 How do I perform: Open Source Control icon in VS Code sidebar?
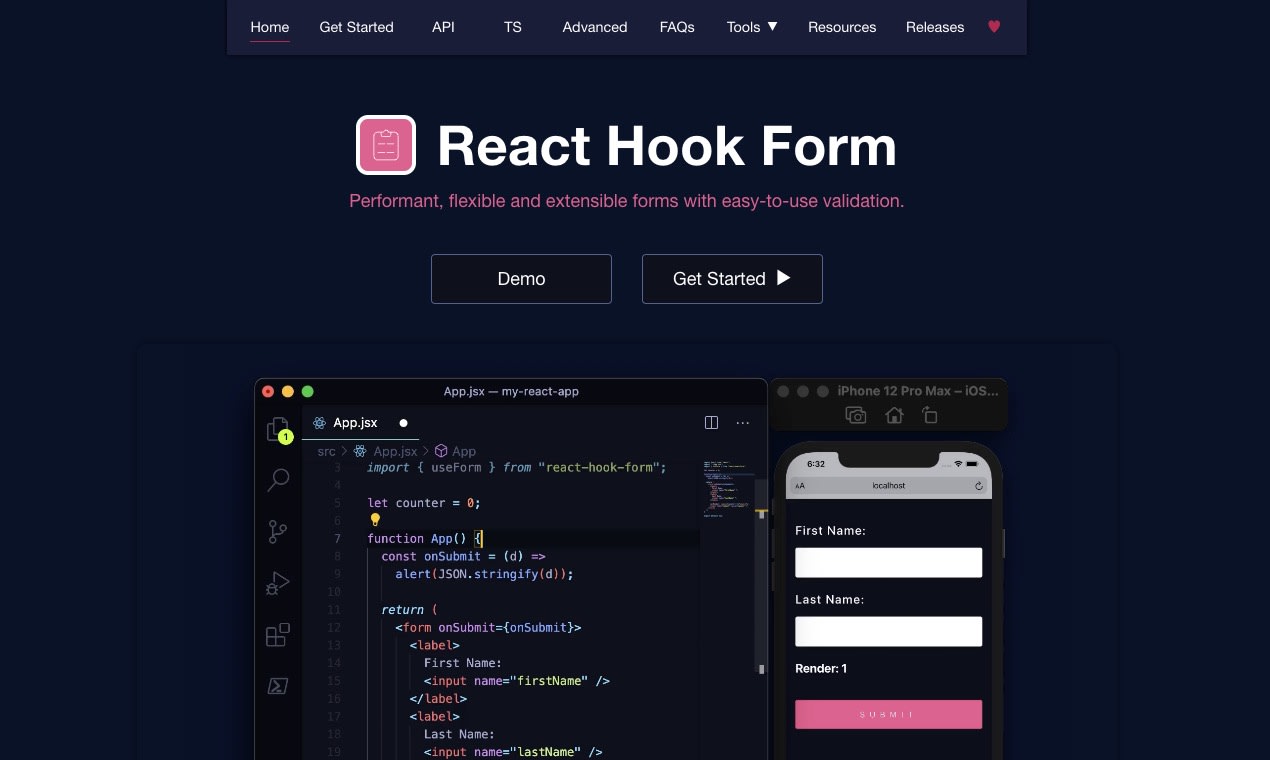[278, 532]
